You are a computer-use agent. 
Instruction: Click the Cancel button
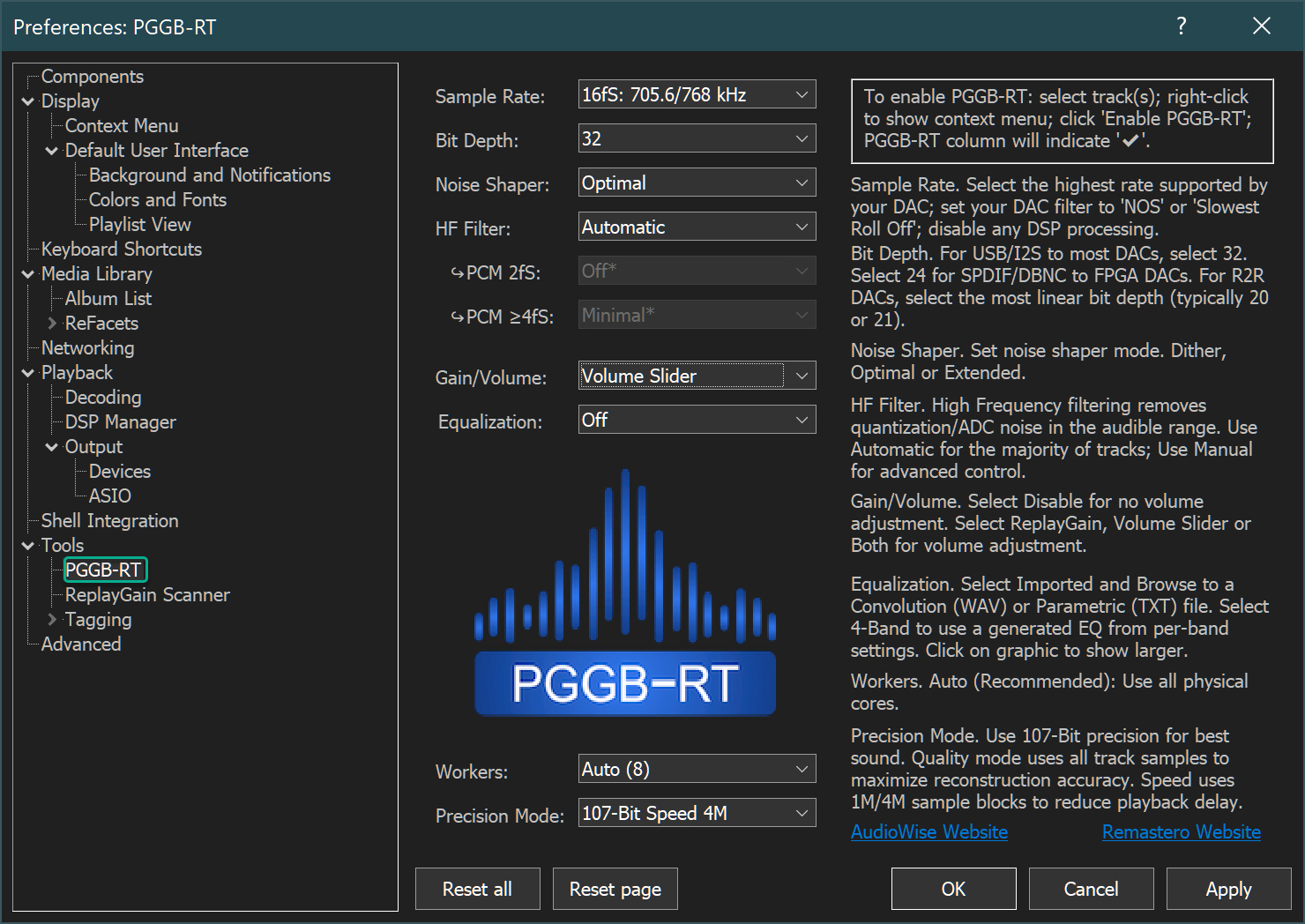point(1091,889)
